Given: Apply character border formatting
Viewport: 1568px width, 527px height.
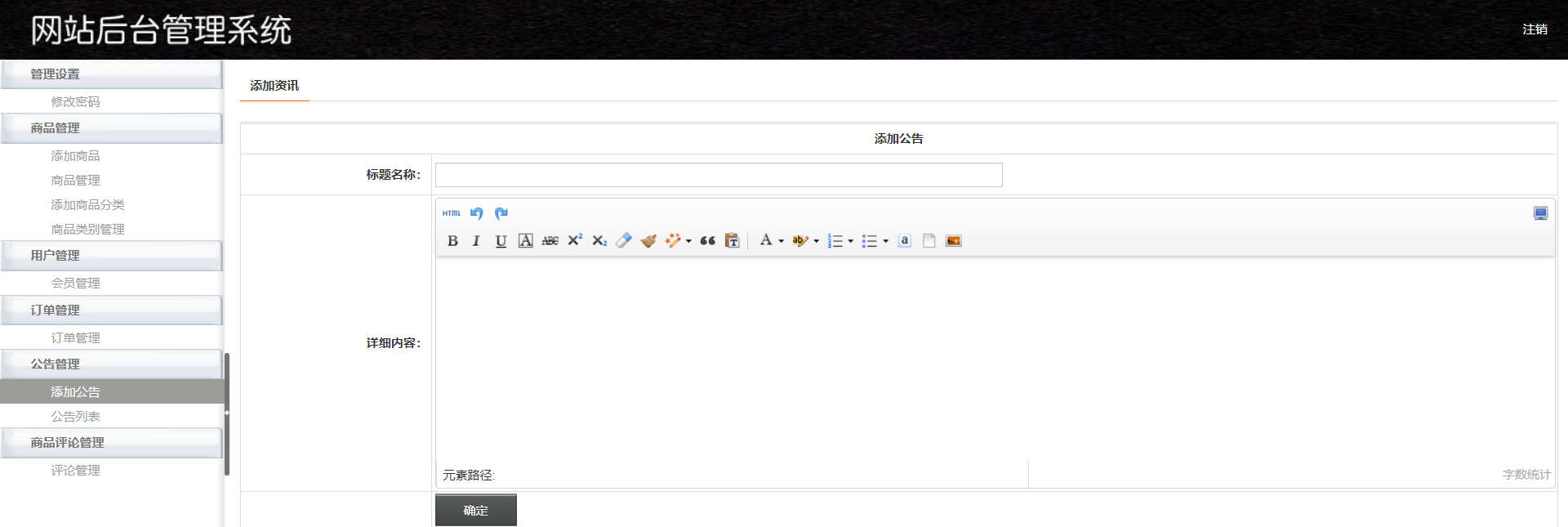Looking at the screenshot, I should pos(526,241).
